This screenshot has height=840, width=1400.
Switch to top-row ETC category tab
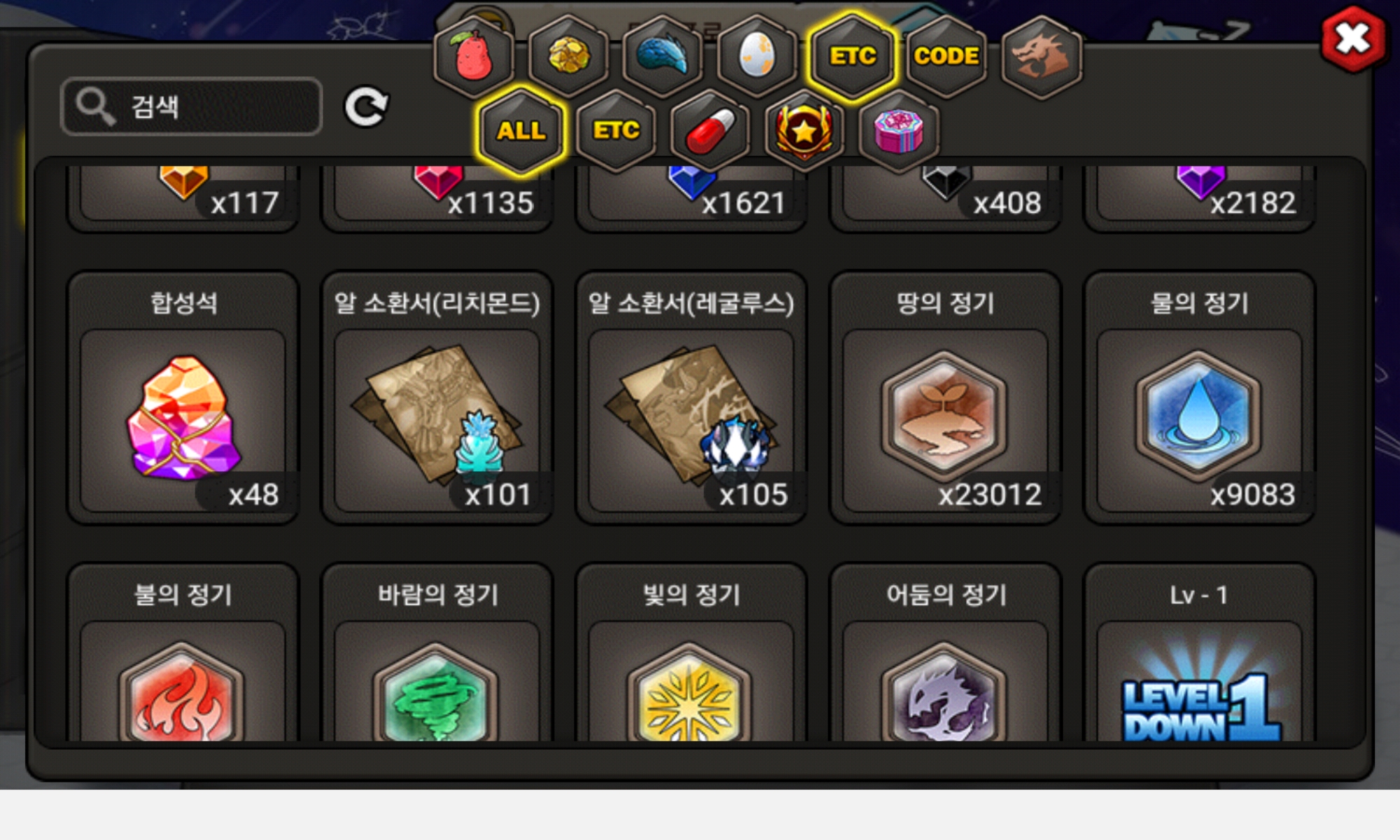852,56
